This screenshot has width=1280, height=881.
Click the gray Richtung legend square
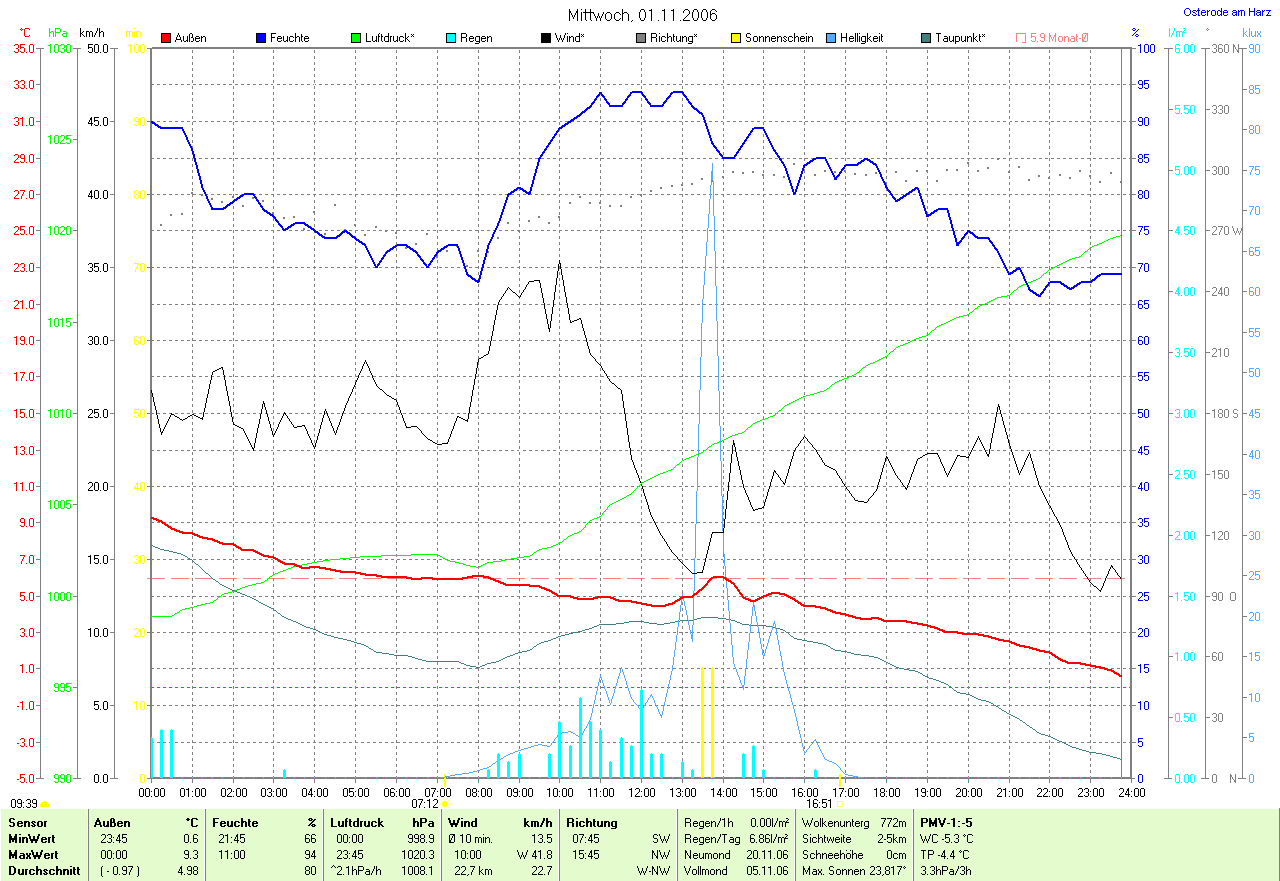641,38
